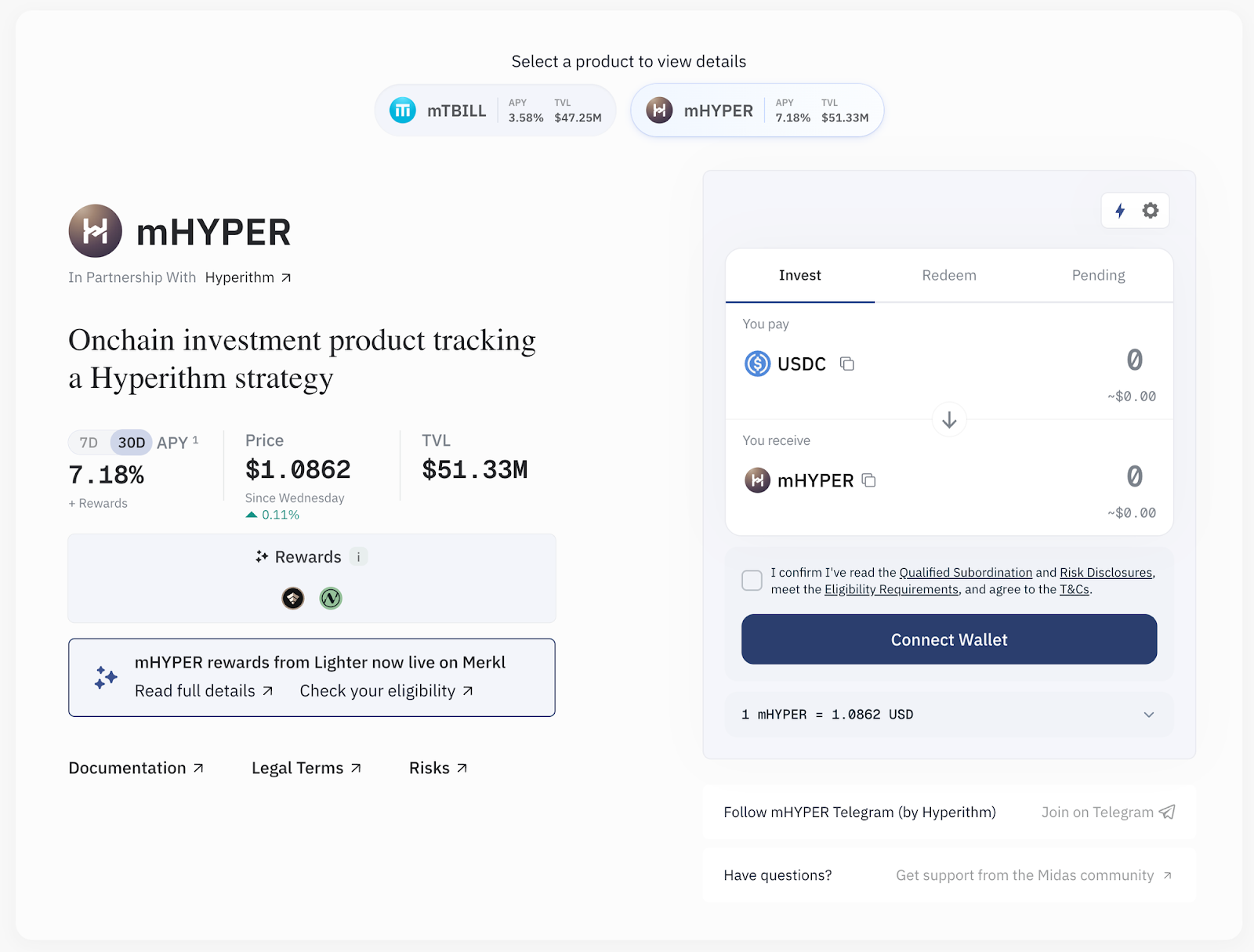
Task: Click the arrow icon after Midas community support
Action: (x=1167, y=875)
